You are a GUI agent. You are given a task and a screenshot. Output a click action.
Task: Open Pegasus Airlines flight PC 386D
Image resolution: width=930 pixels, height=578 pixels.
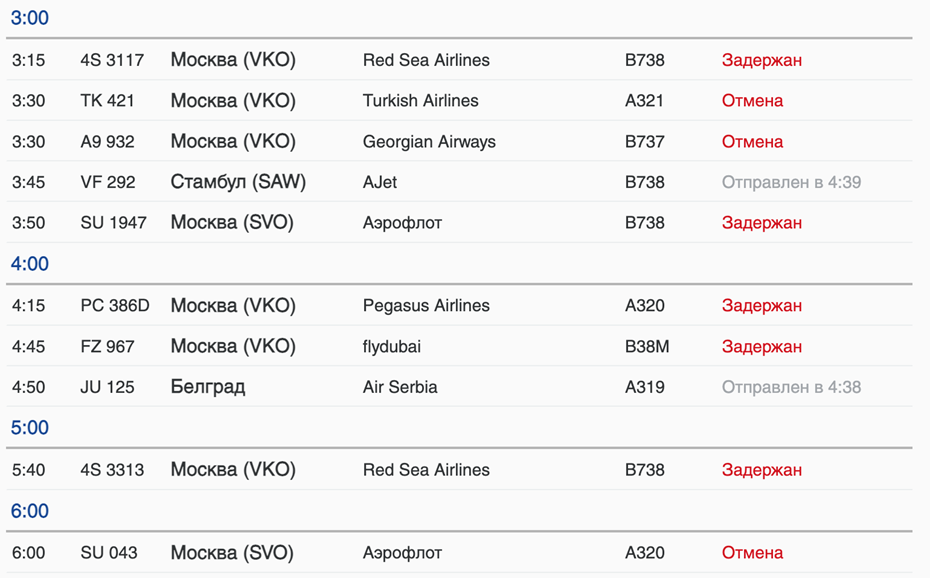point(115,306)
